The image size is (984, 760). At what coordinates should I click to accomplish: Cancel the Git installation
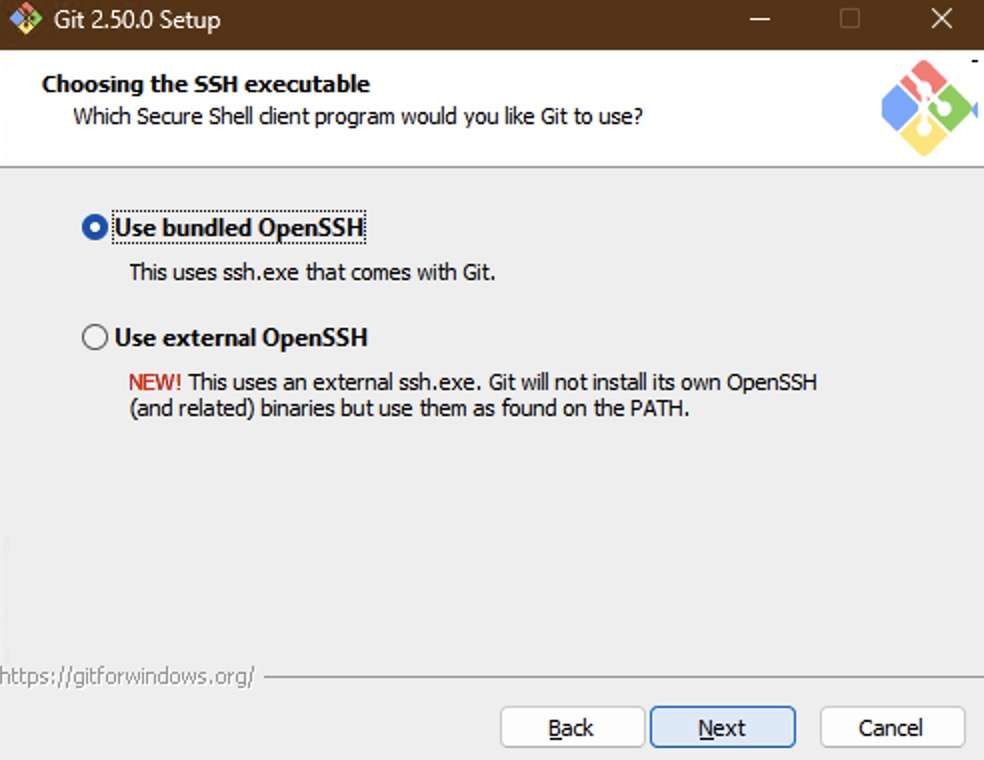coord(892,727)
